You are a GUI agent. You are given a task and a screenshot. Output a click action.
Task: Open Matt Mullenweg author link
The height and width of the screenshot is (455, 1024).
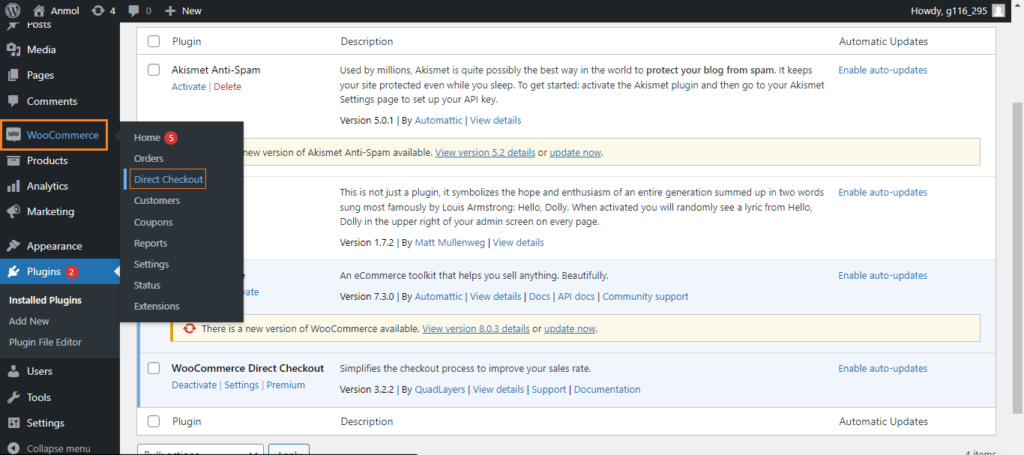coord(450,242)
